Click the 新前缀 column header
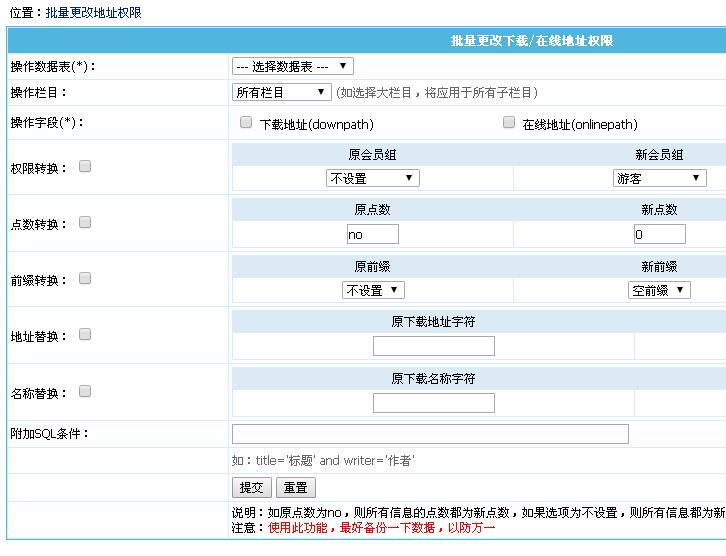Image resolution: width=726 pixels, height=556 pixels. 660,267
